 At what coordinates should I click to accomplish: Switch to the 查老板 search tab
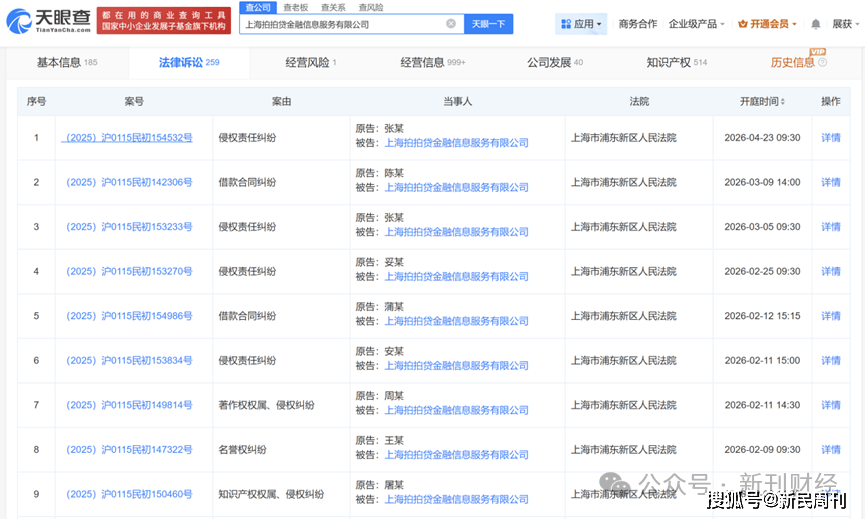[x=297, y=7]
